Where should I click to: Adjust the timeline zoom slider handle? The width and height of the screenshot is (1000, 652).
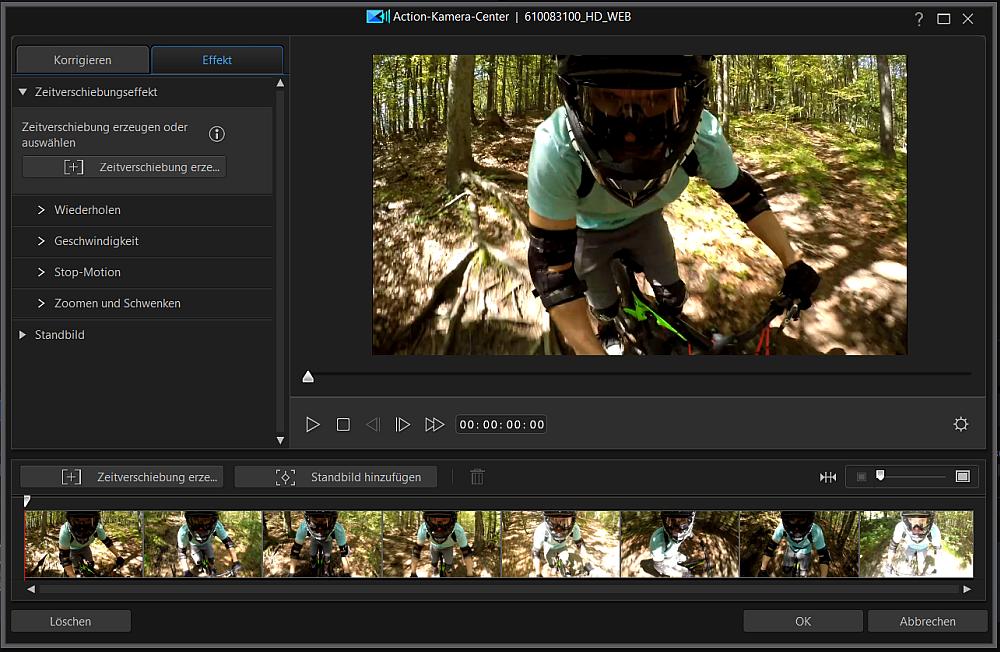point(880,476)
